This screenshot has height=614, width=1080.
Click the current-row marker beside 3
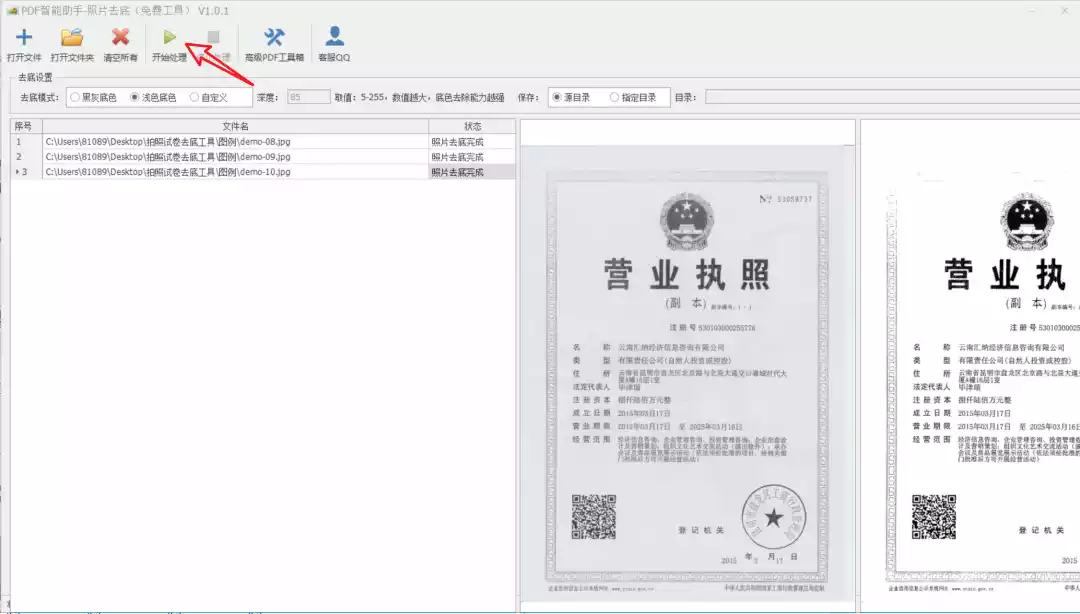click(17, 172)
